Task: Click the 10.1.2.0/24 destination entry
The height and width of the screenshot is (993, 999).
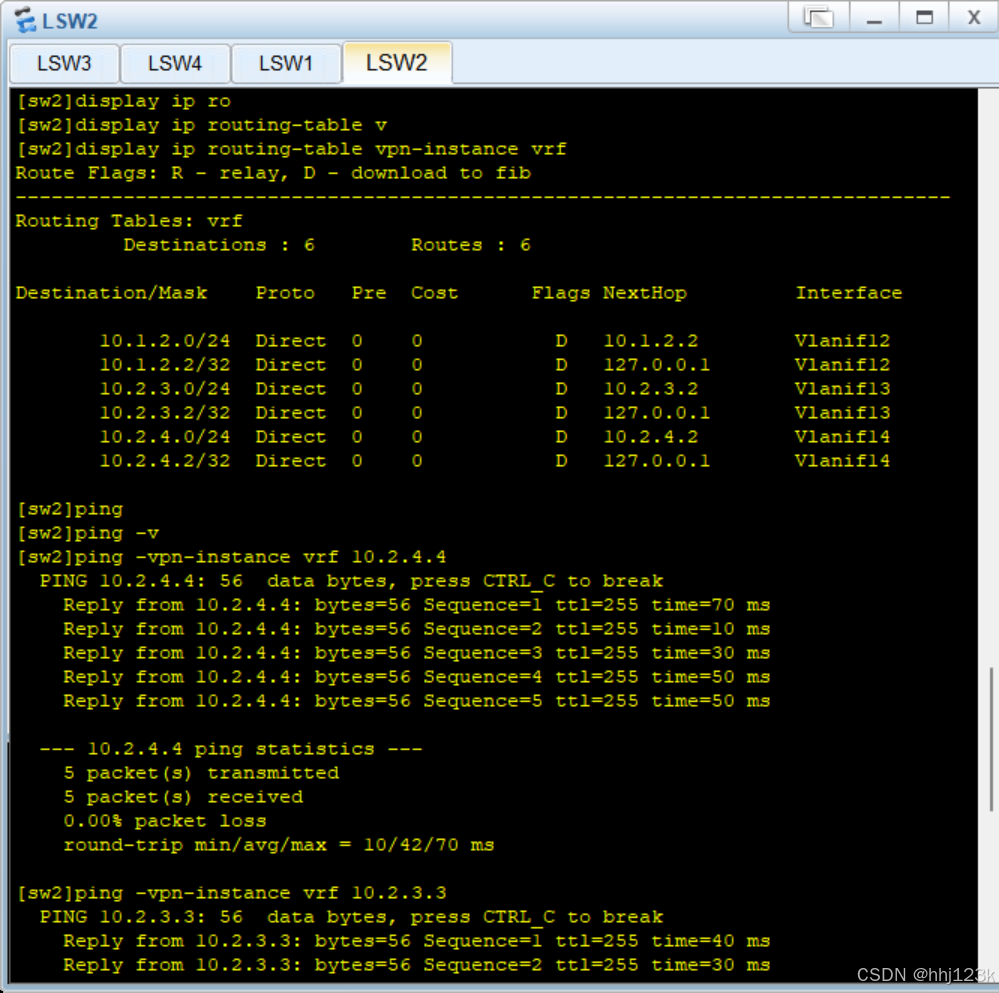Action: pyautogui.click(x=165, y=341)
